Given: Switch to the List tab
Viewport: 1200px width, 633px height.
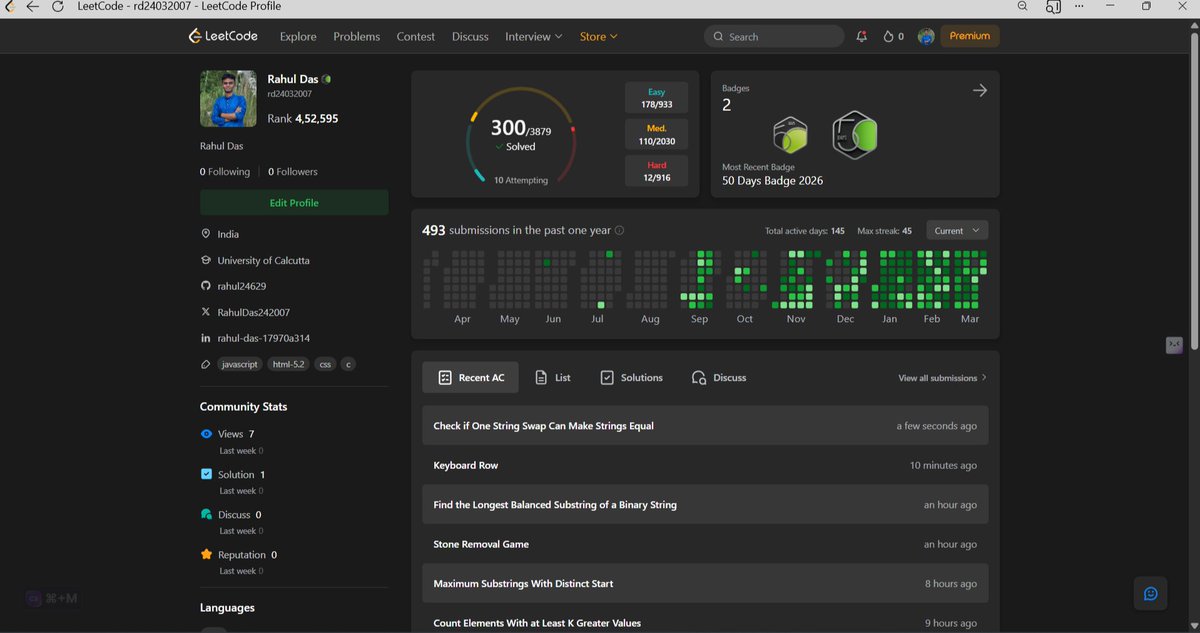Looking at the screenshot, I should click(553, 377).
